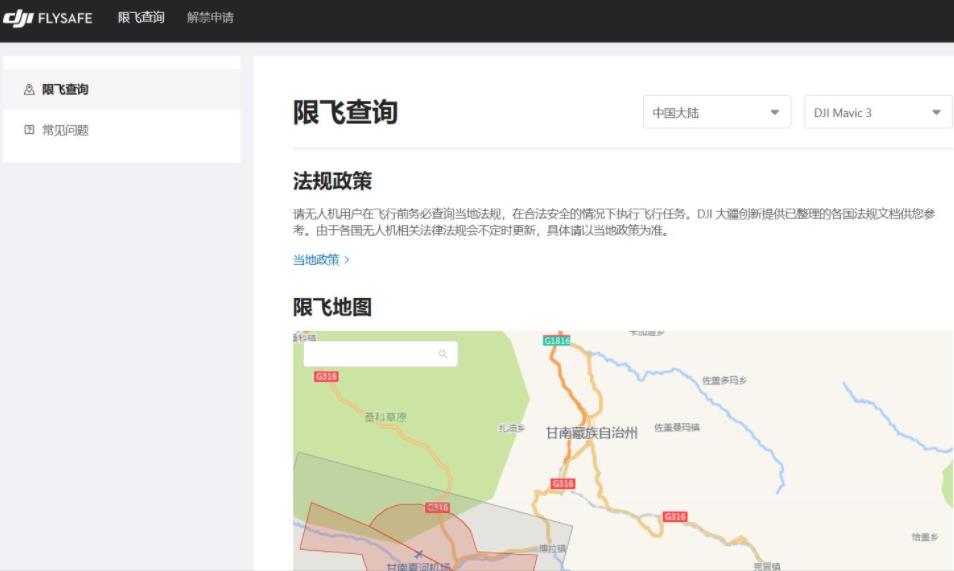954x571 pixels.
Task: Click the green G1816 highway badge
Action: (556, 341)
